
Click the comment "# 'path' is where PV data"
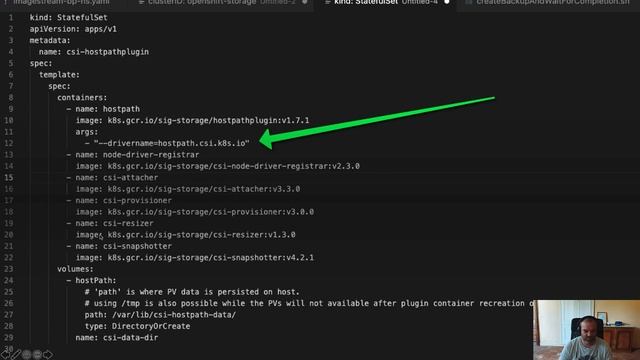pos(192,292)
